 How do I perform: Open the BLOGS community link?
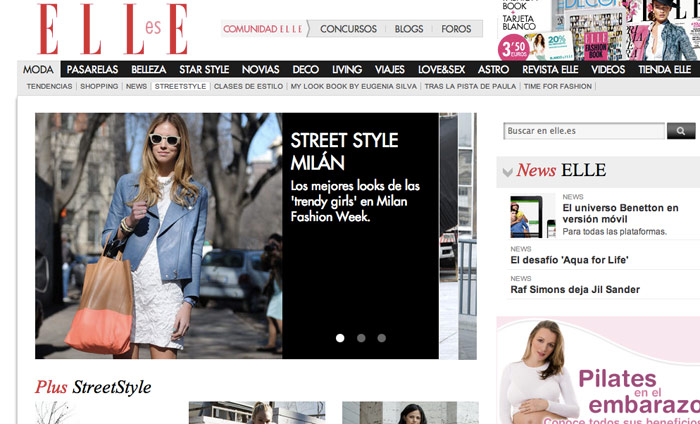[409, 29]
